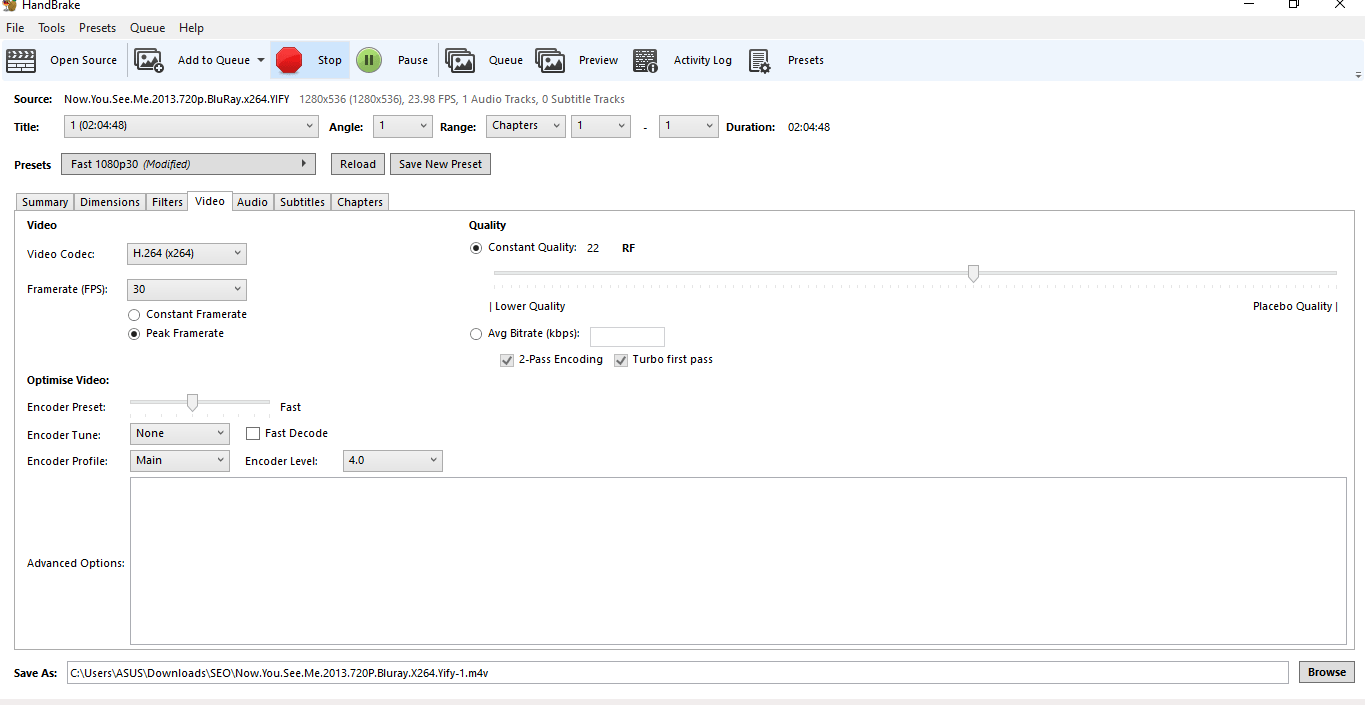Image resolution: width=1365 pixels, height=705 pixels.
Task: Open the Presets panel icon
Action: point(759,60)
